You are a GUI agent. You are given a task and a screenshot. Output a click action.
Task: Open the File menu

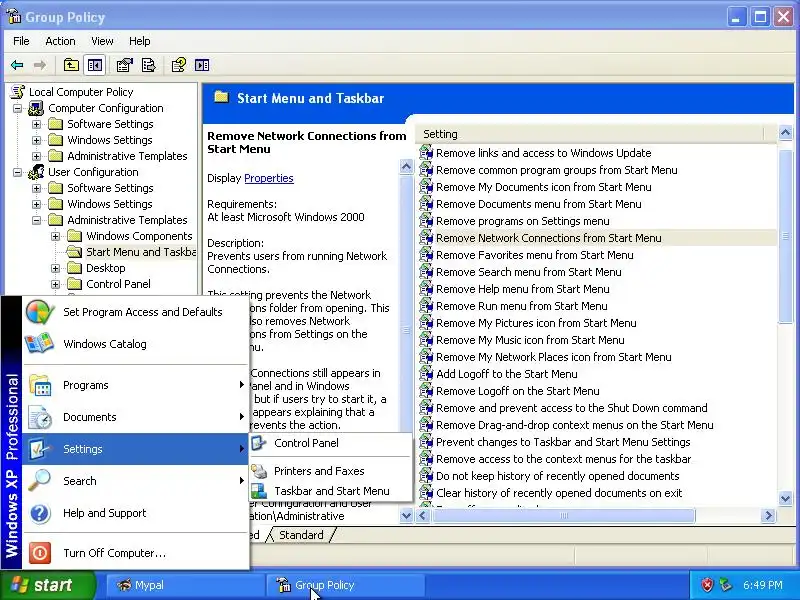(21, 41)
